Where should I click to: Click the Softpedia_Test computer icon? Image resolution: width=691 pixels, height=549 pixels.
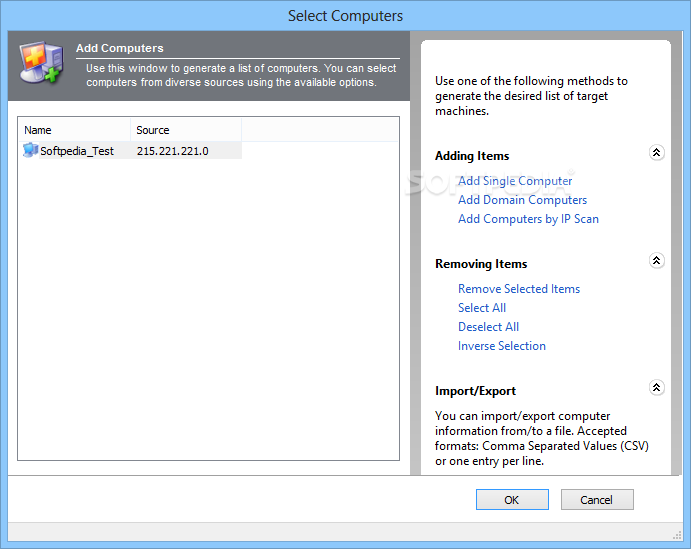pyautogui.click(x=30, y=151)
